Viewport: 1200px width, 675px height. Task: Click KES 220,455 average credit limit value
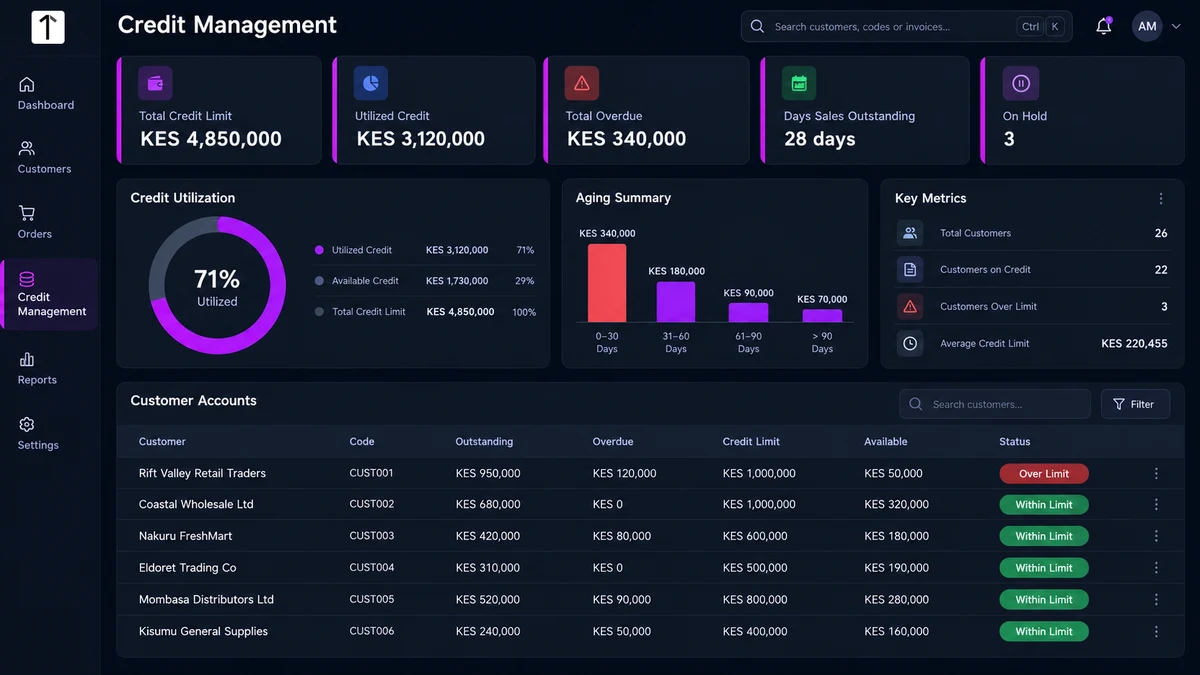1134,343
